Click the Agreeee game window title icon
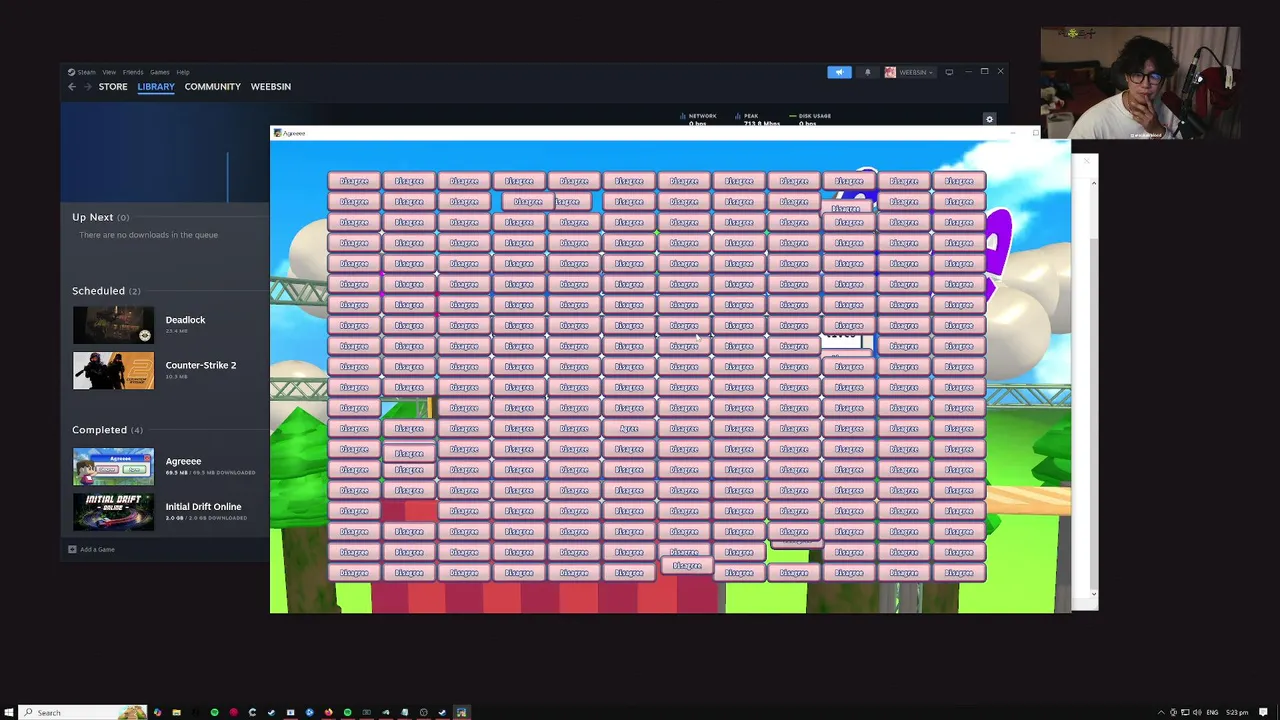The image size is (1280, 720). (278, 133)
